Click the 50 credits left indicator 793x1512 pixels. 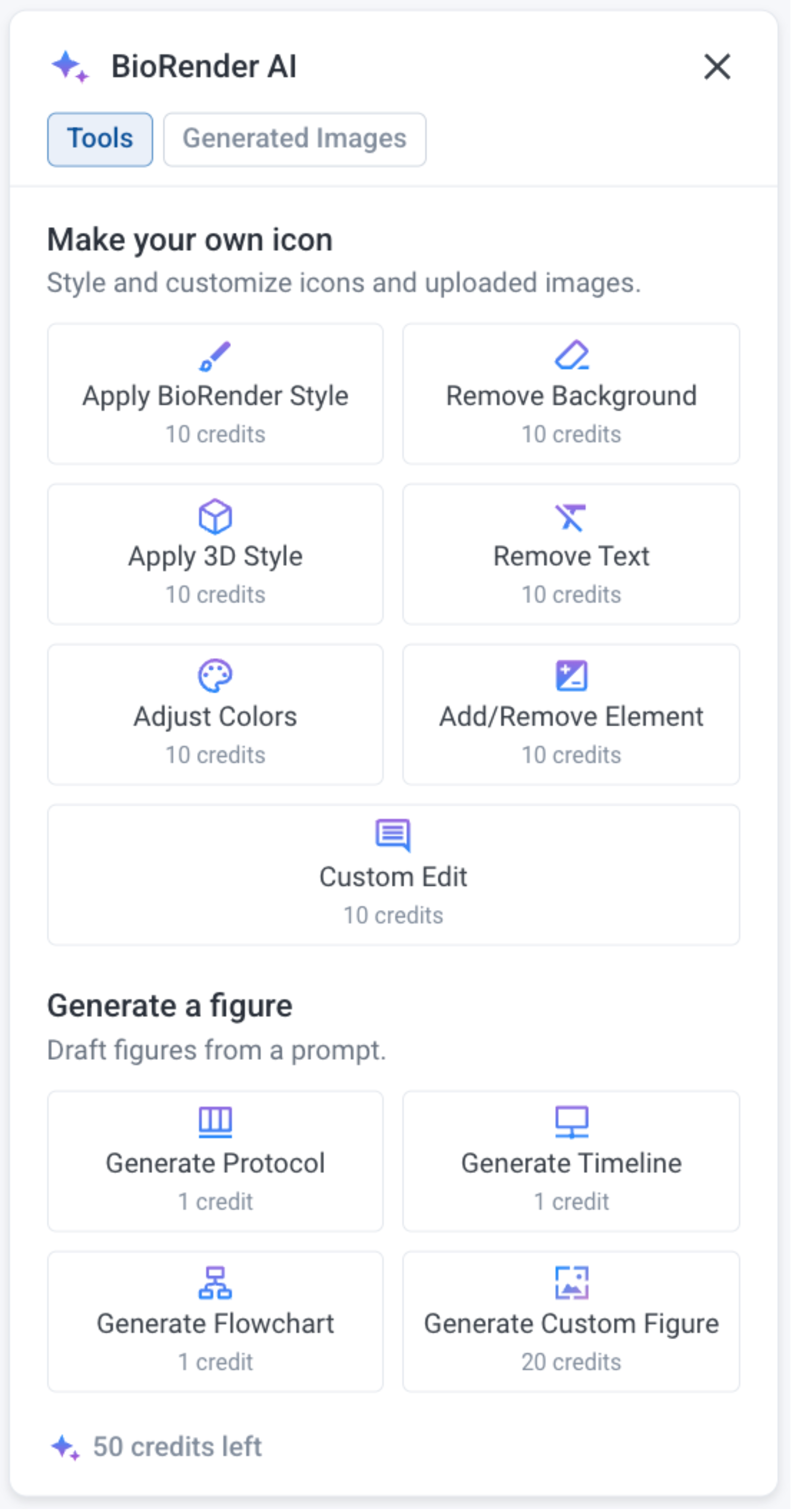click(177, 1447)
